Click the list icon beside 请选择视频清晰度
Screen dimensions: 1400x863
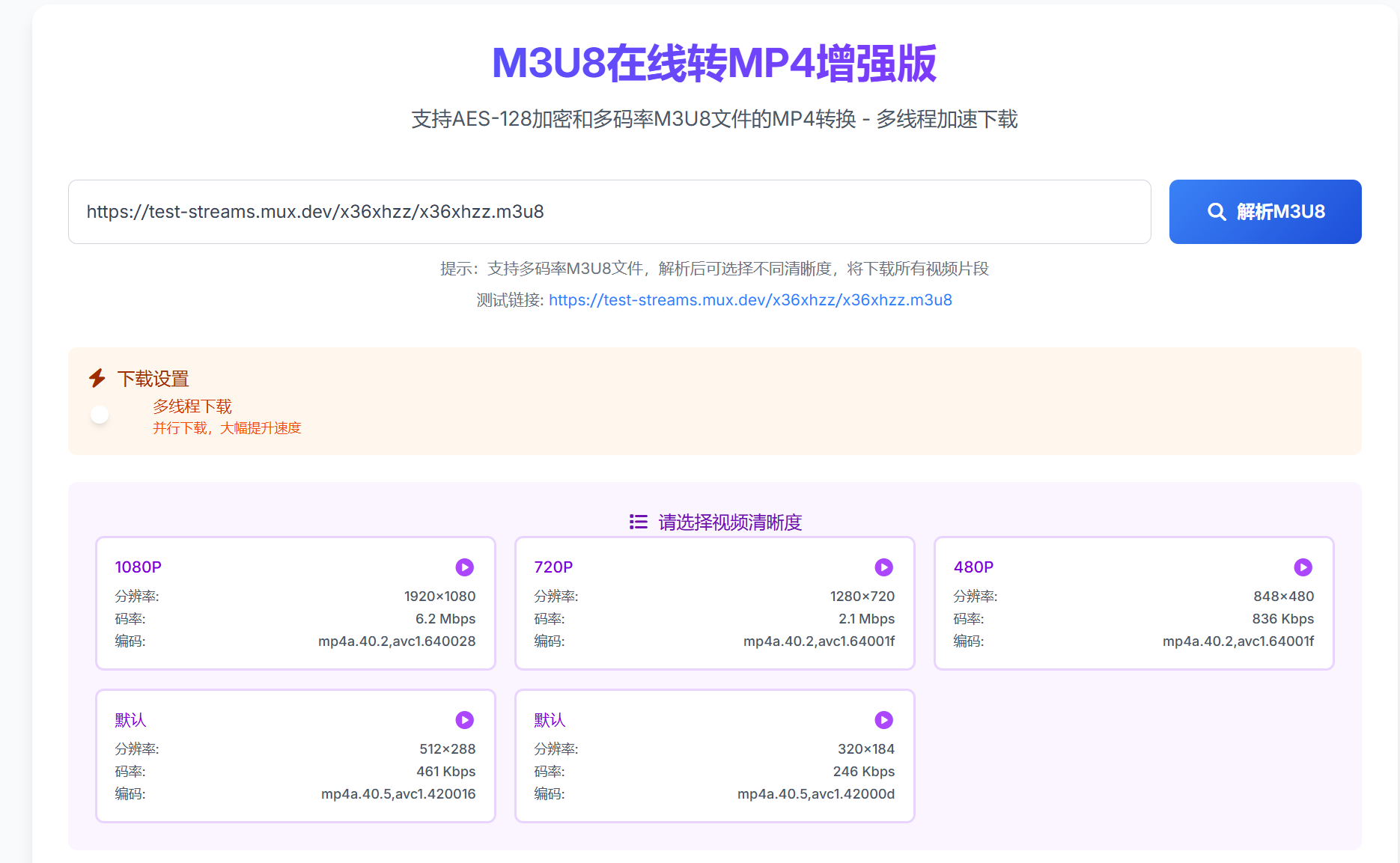tap(638, 522)
